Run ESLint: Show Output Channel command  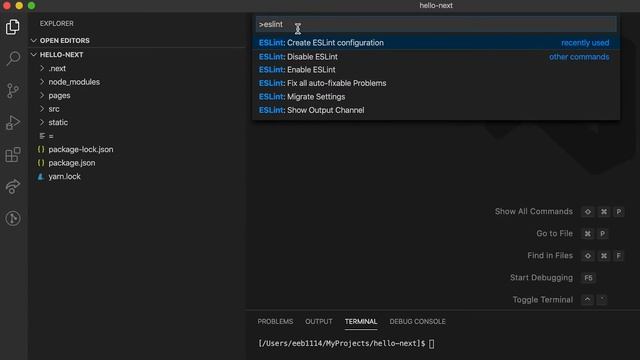pos(436,110)
